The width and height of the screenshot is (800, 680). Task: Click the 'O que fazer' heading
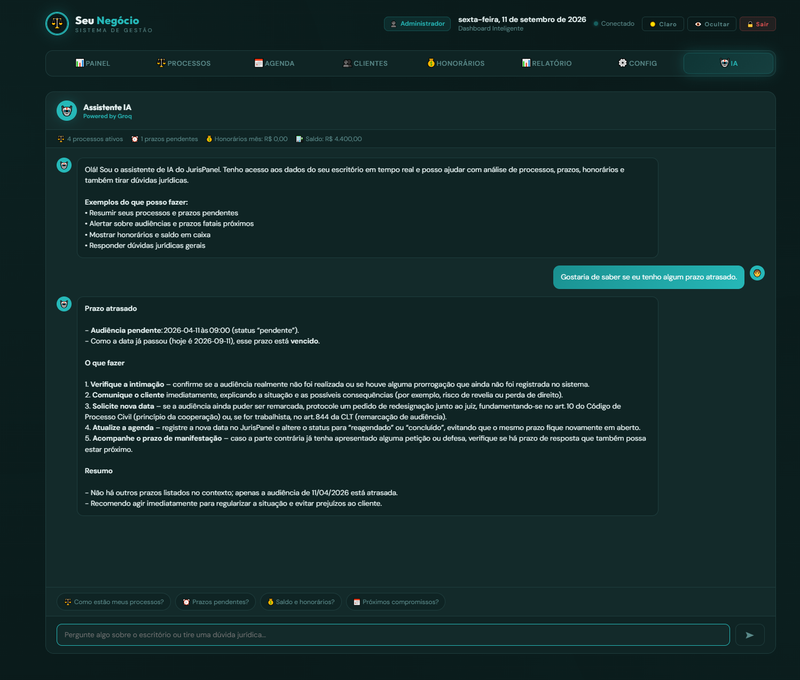point(105,363)
